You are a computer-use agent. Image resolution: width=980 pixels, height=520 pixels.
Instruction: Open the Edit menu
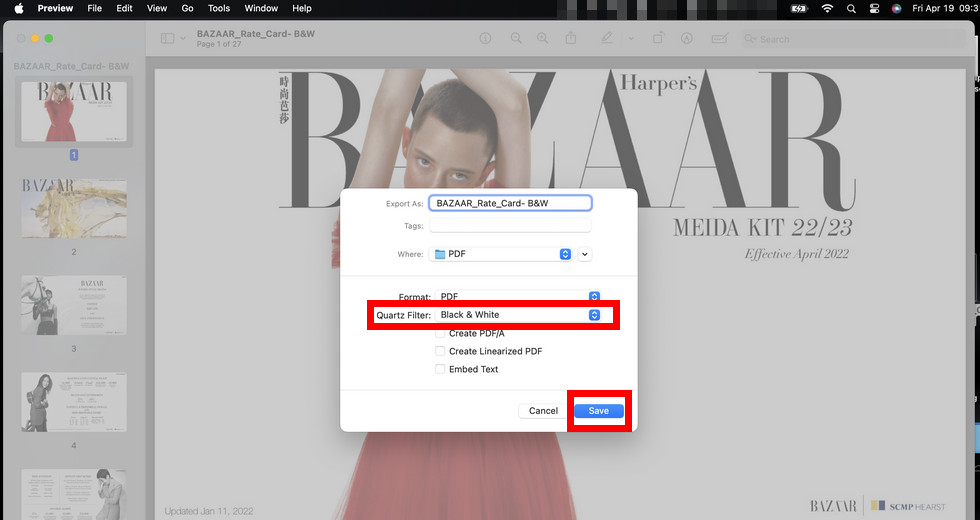coord(124,8)
